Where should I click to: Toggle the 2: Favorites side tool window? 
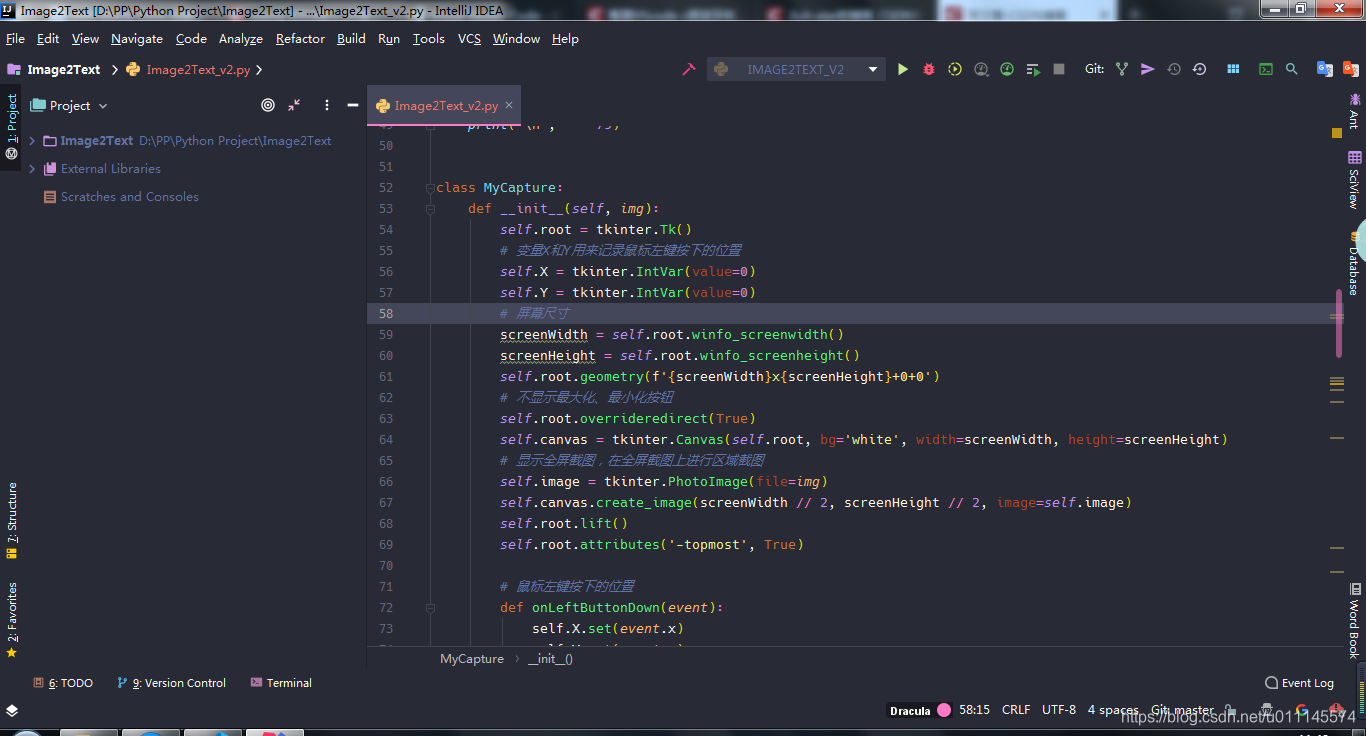11,619
